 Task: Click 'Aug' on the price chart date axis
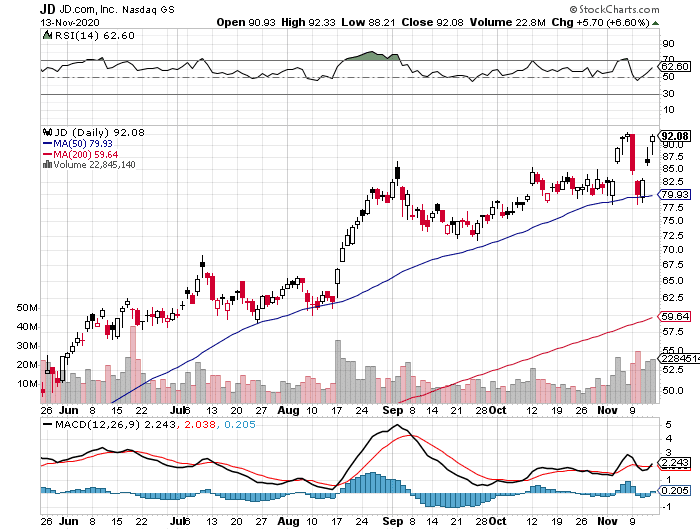(x=288, y=410)
